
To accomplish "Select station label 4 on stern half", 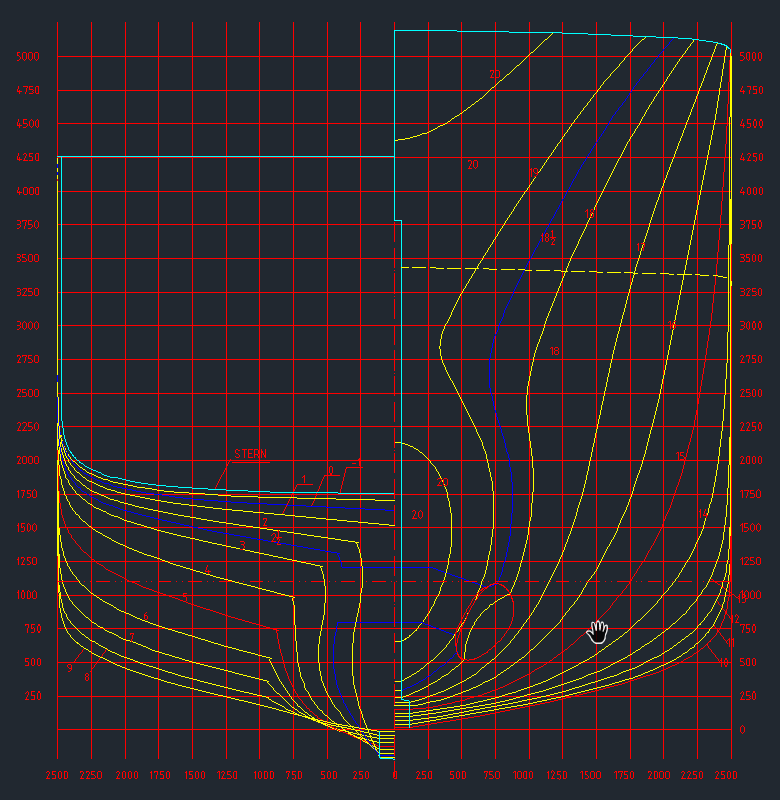I will [207, 571].
